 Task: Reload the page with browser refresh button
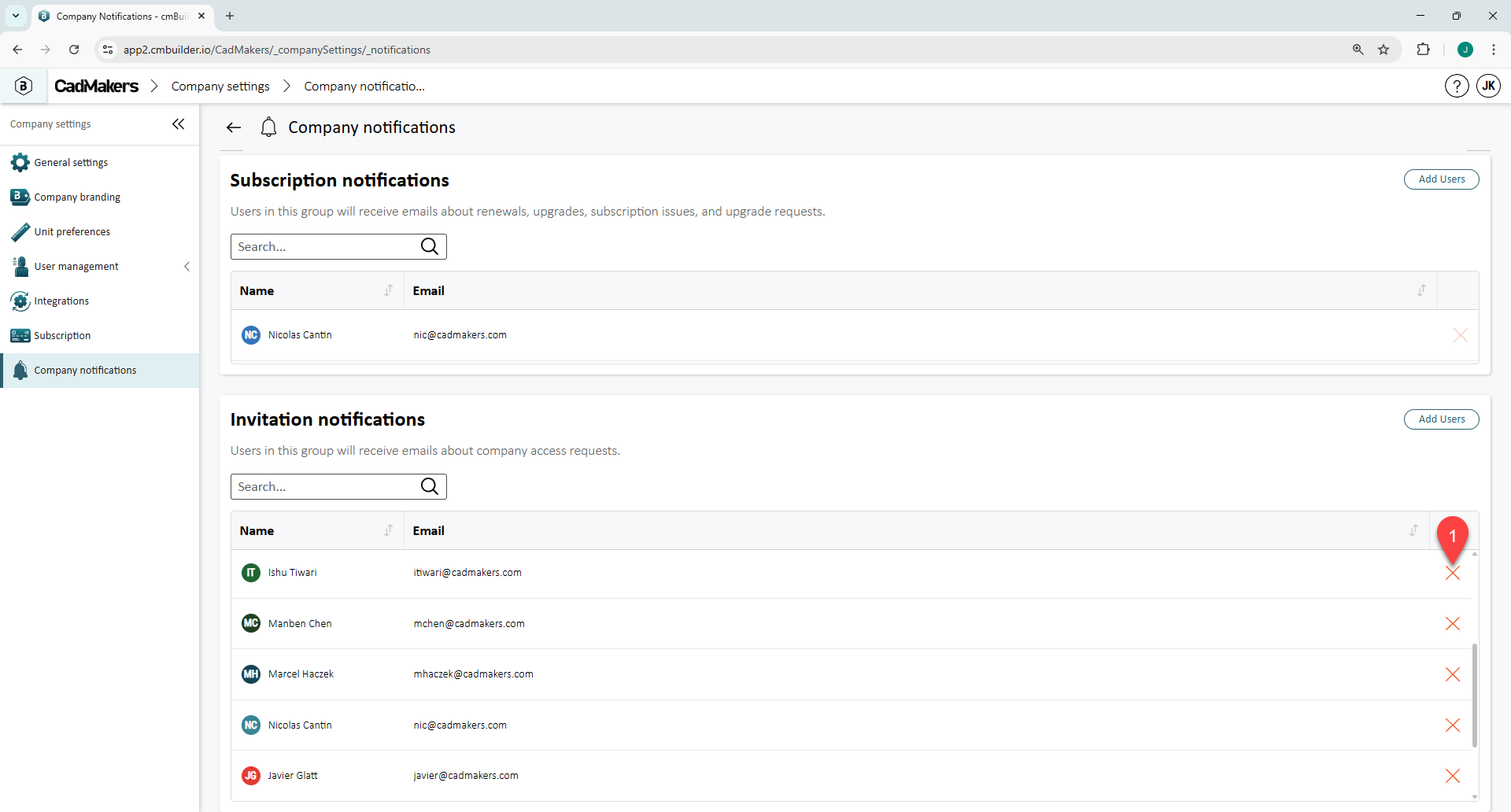tap(74, 50)
